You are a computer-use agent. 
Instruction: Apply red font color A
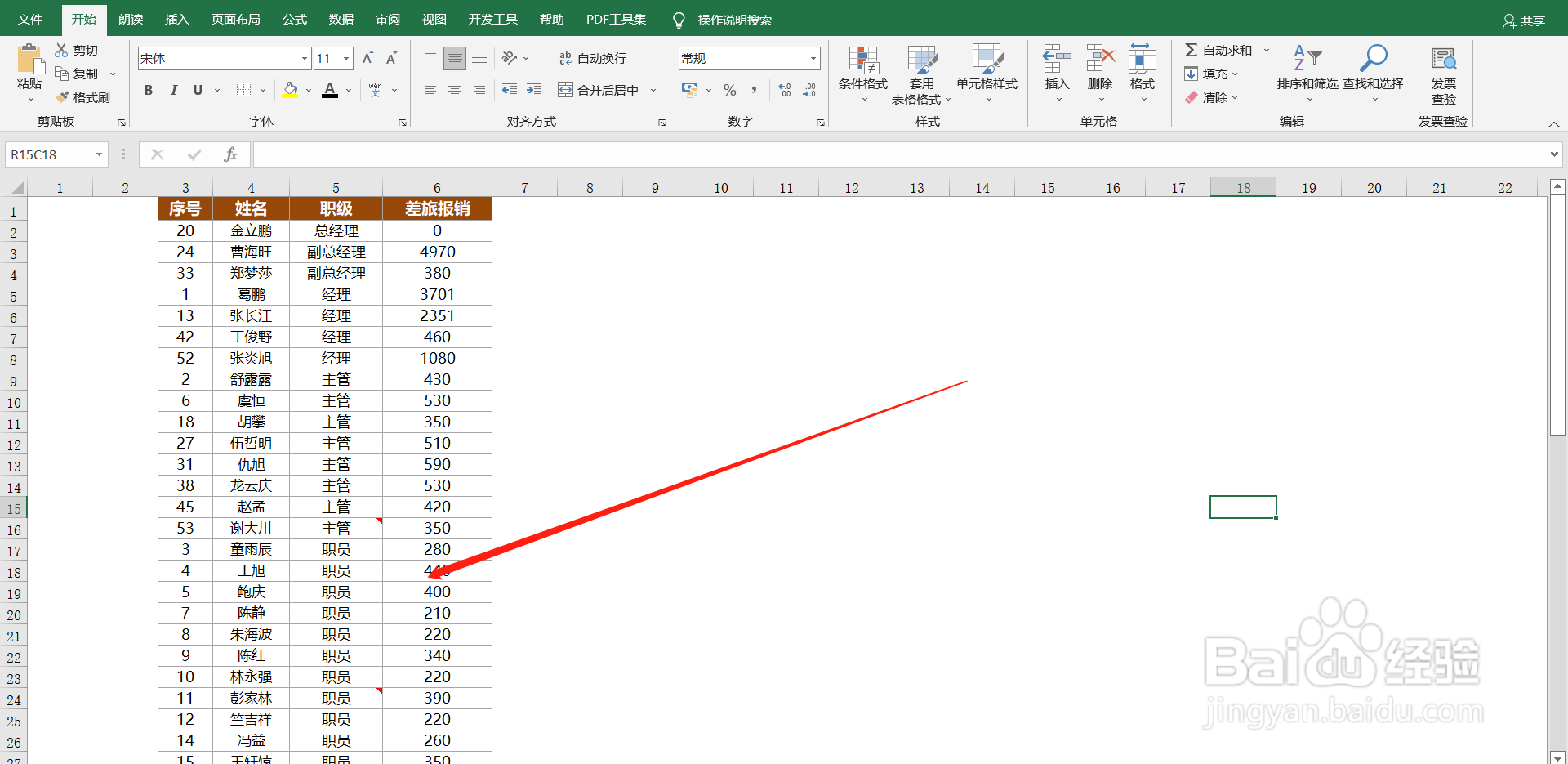point(330,90)
